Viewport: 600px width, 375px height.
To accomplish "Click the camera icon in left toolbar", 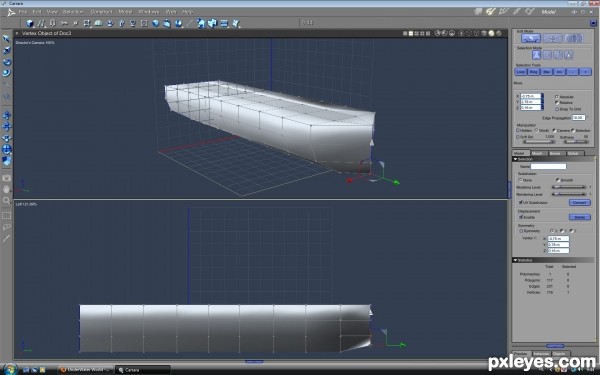I will 7,178.
